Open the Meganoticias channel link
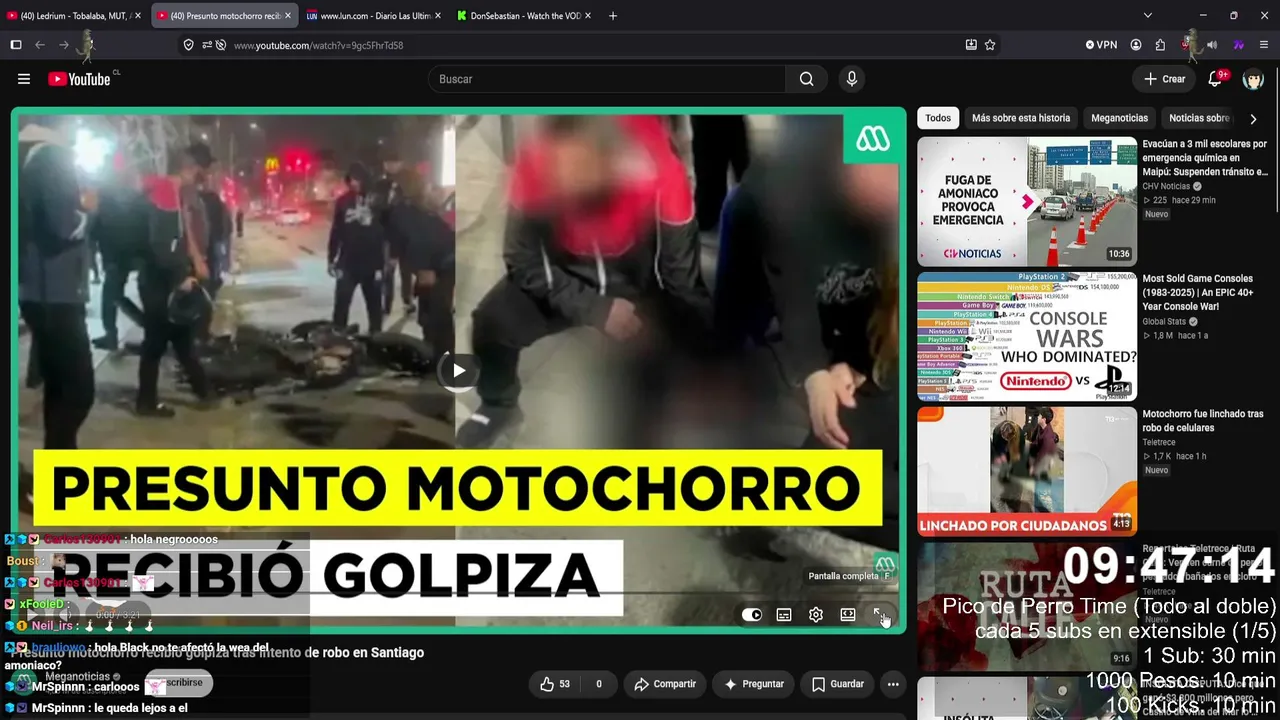Screen dimensions: 1280x720 [x=77, y=677]
